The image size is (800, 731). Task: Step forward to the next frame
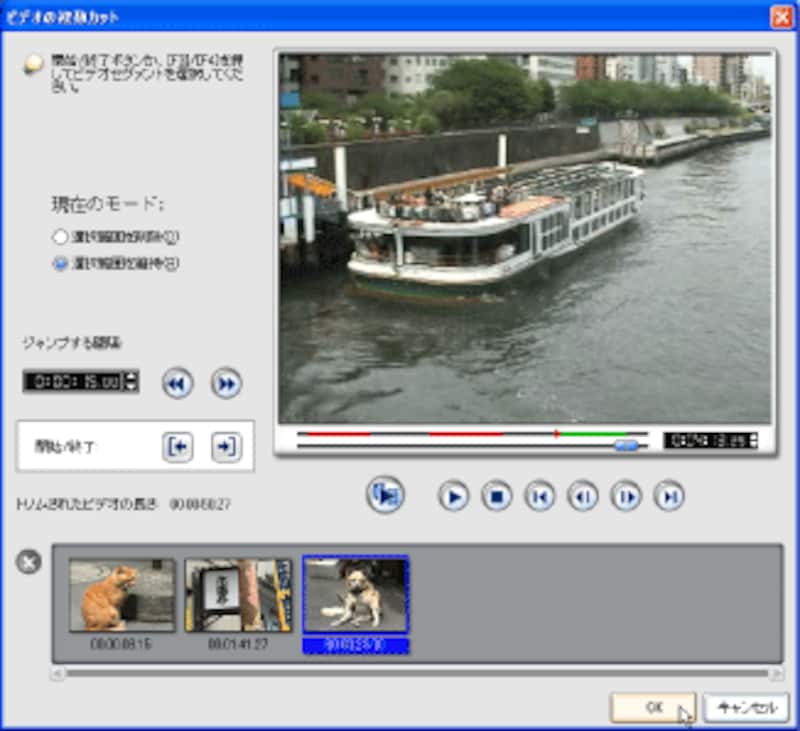click(626, 495)
